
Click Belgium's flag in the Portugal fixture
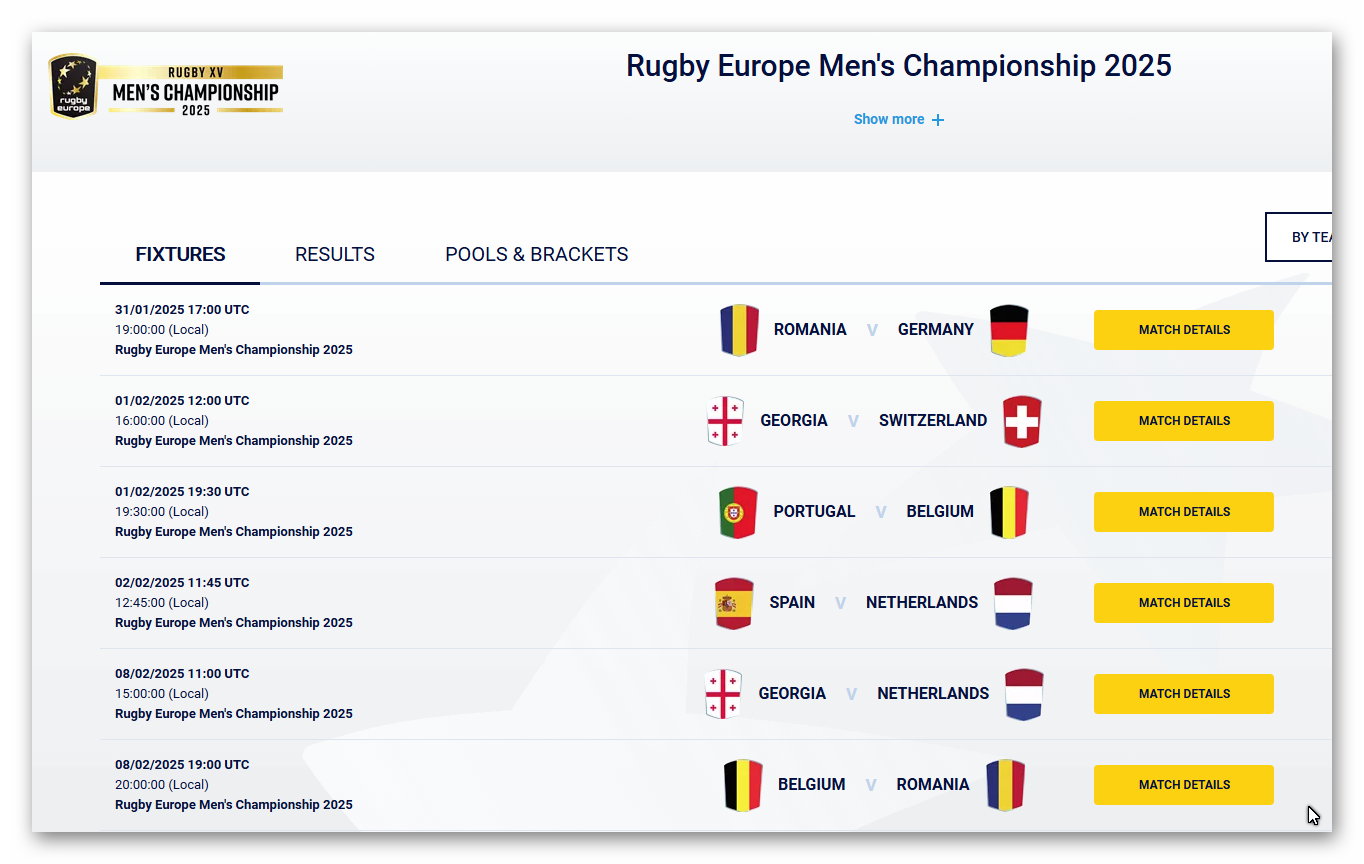[x=1008, y=512]
